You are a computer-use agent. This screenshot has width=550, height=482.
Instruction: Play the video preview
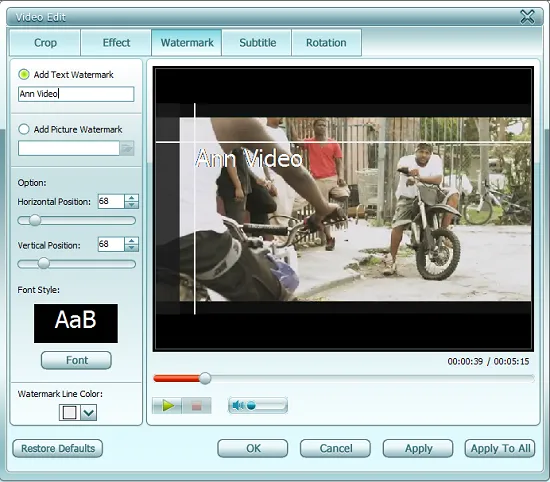coord(167,406)
